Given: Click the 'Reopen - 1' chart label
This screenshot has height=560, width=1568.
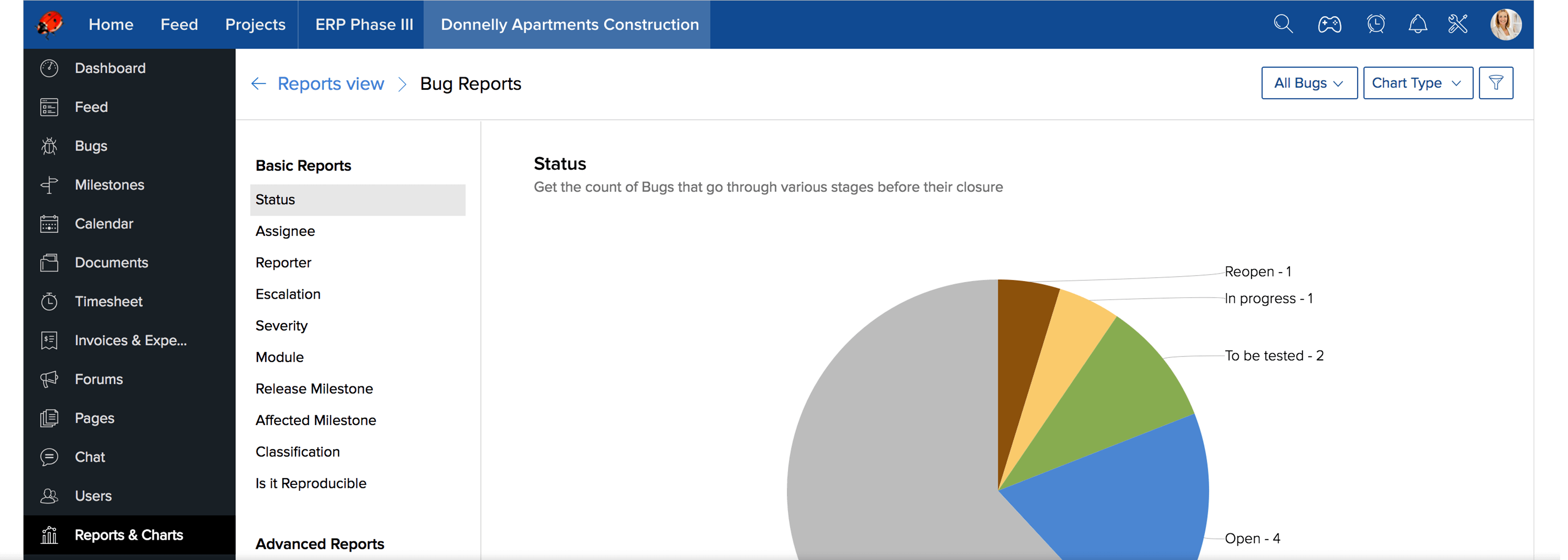Looking at the screenshot, I should click(x=1257, y=272).
